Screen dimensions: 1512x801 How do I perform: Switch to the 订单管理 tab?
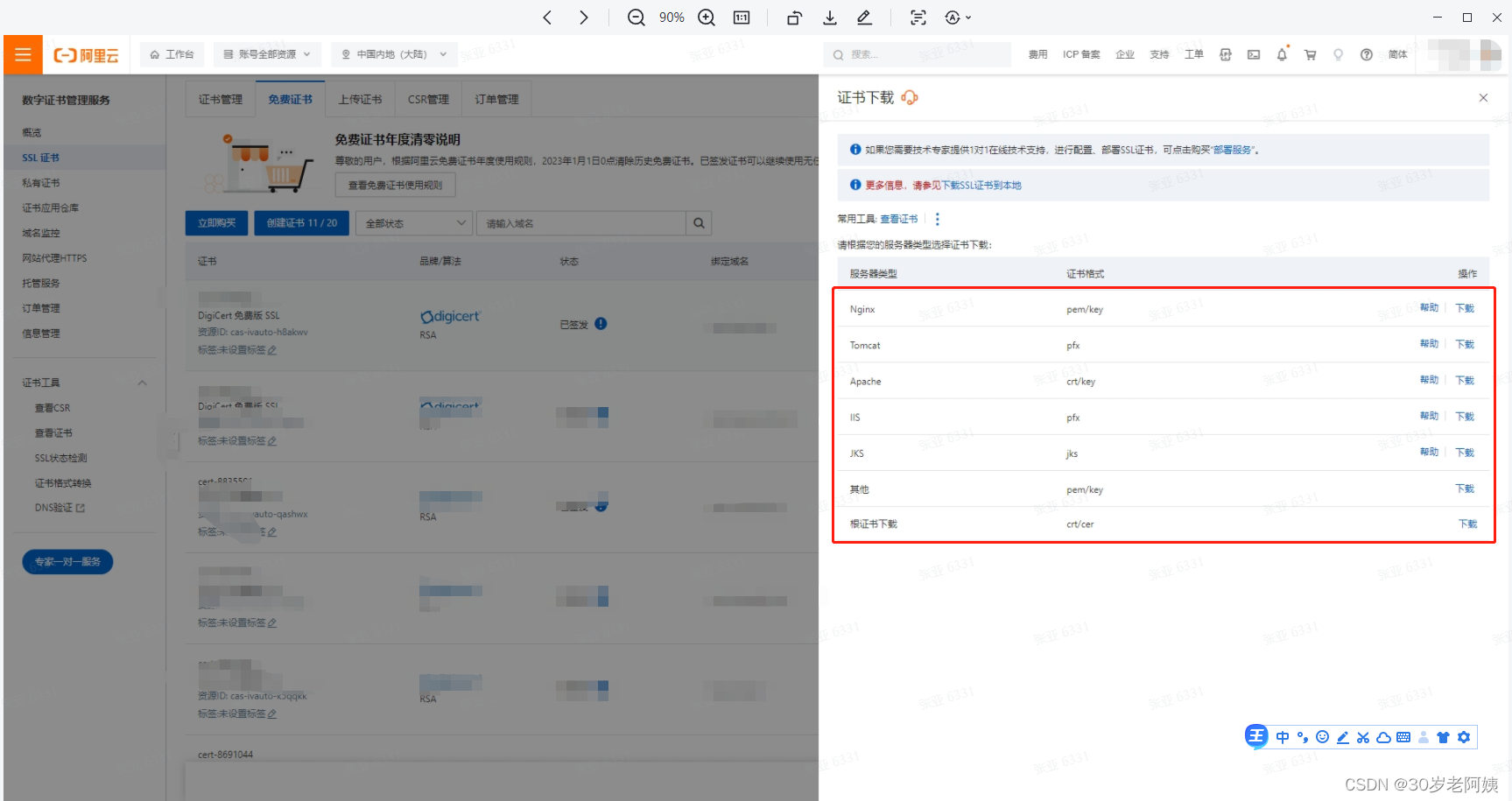(x=496, y=99)
